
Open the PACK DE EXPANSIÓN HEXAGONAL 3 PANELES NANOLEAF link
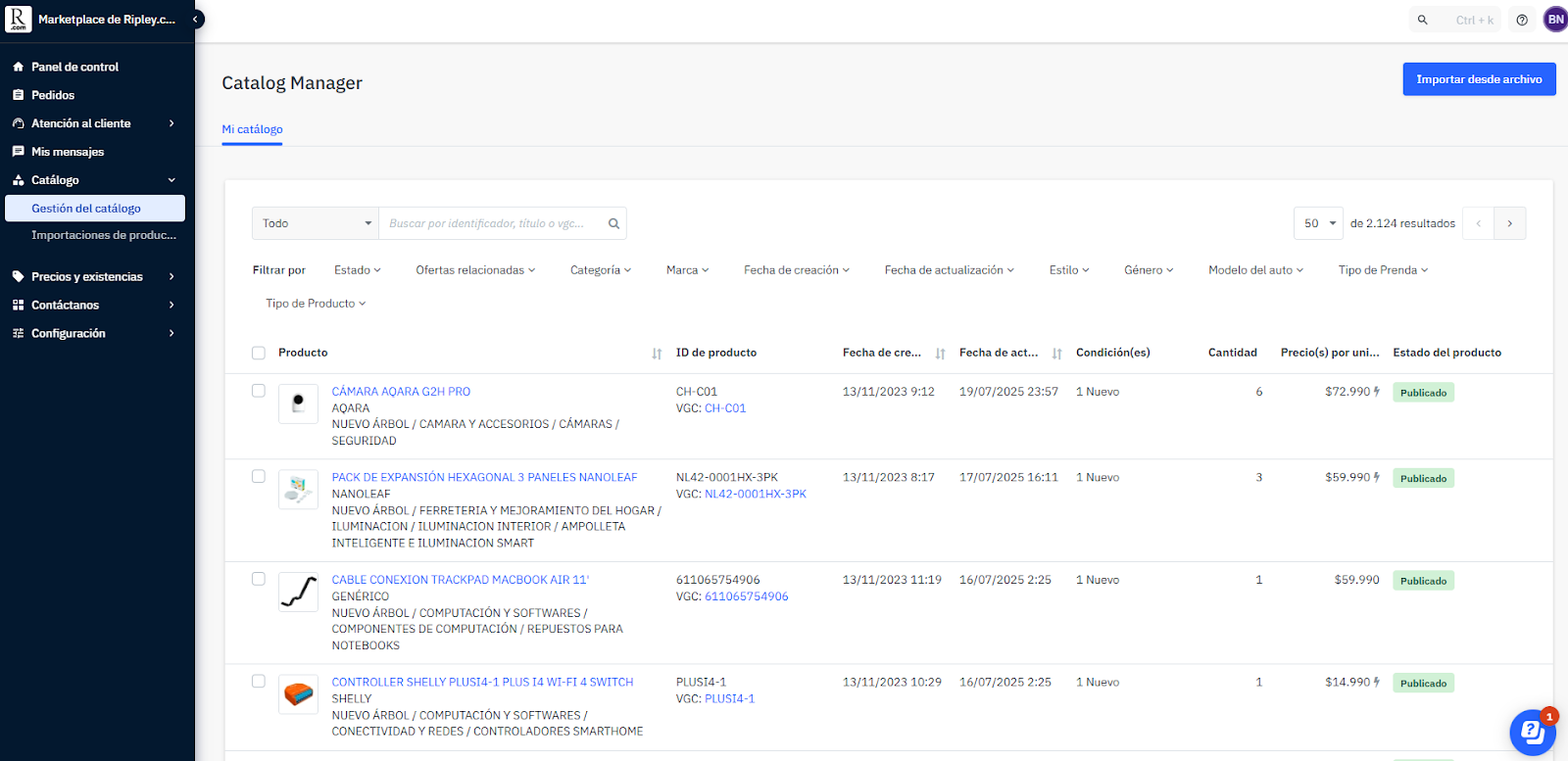tap(484, 478)
